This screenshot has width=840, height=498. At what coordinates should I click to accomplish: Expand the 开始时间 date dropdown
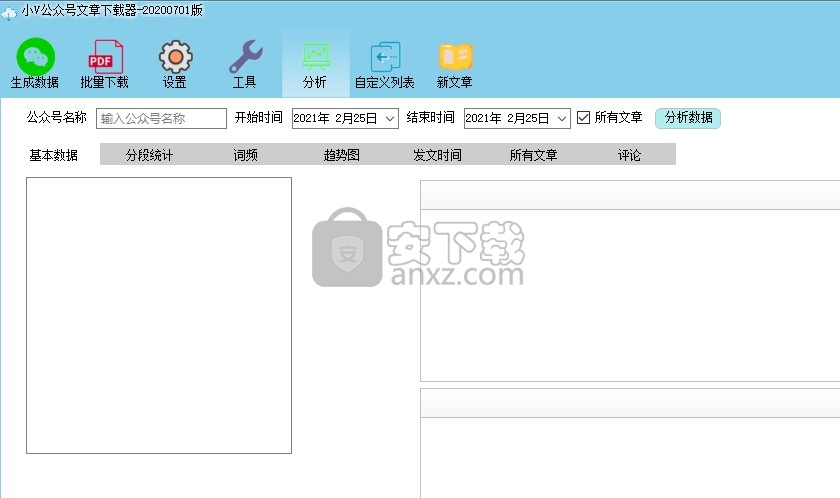[391, 118]
